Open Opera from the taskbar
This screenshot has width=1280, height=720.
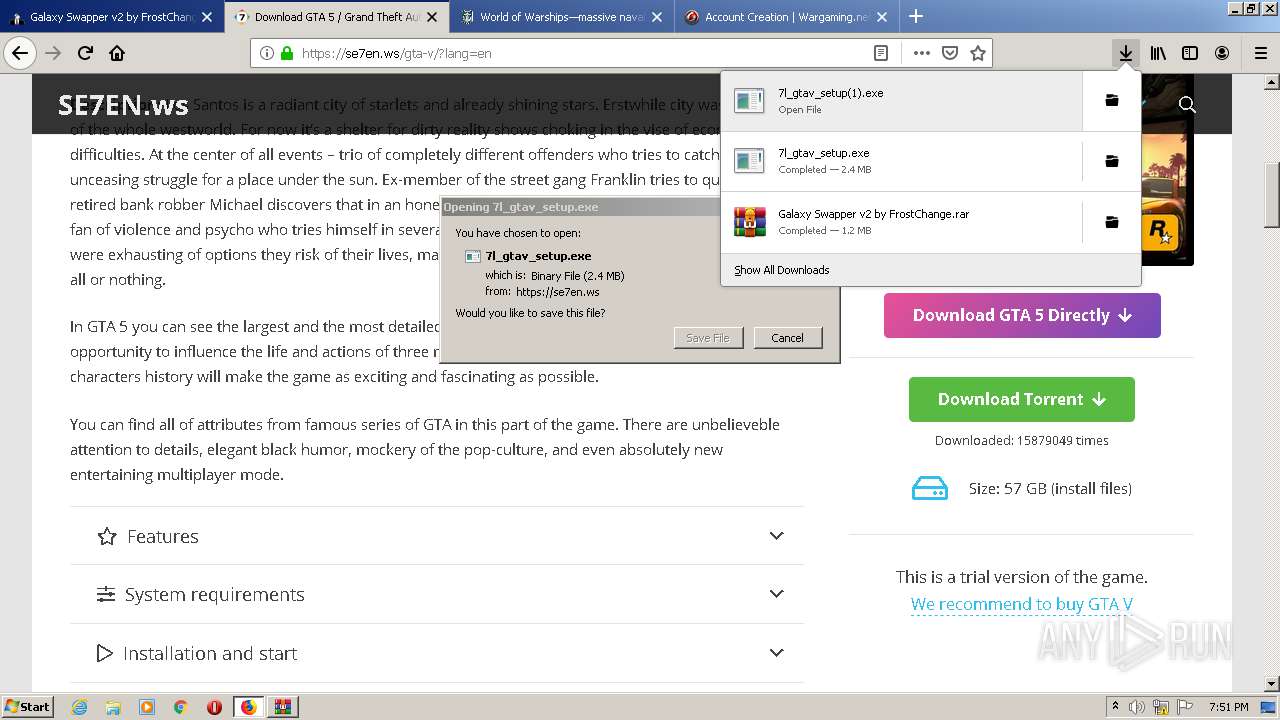click(x=214, y=707)
